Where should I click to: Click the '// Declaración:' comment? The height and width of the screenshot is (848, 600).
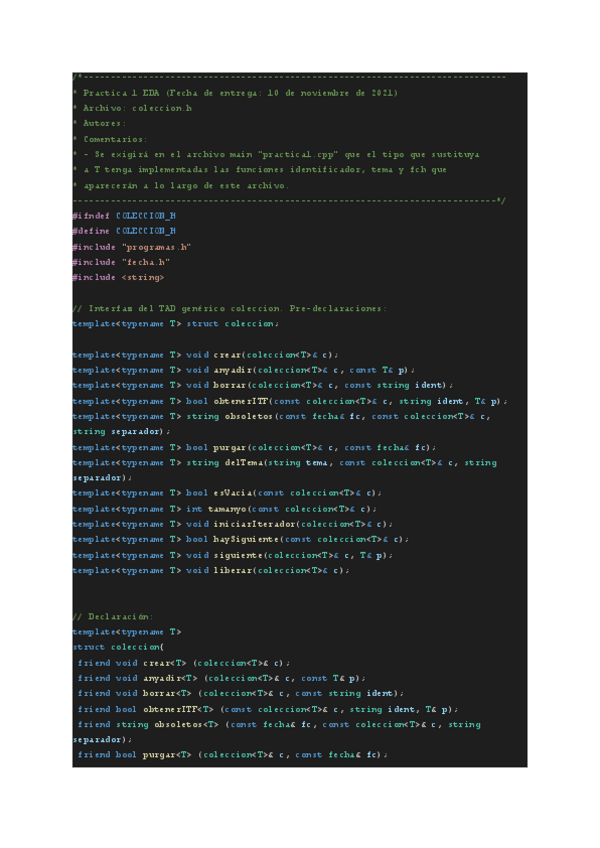113,617
